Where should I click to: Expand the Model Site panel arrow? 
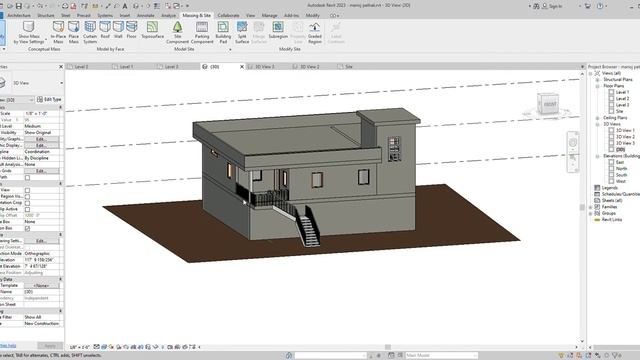(x=230, y=49)
